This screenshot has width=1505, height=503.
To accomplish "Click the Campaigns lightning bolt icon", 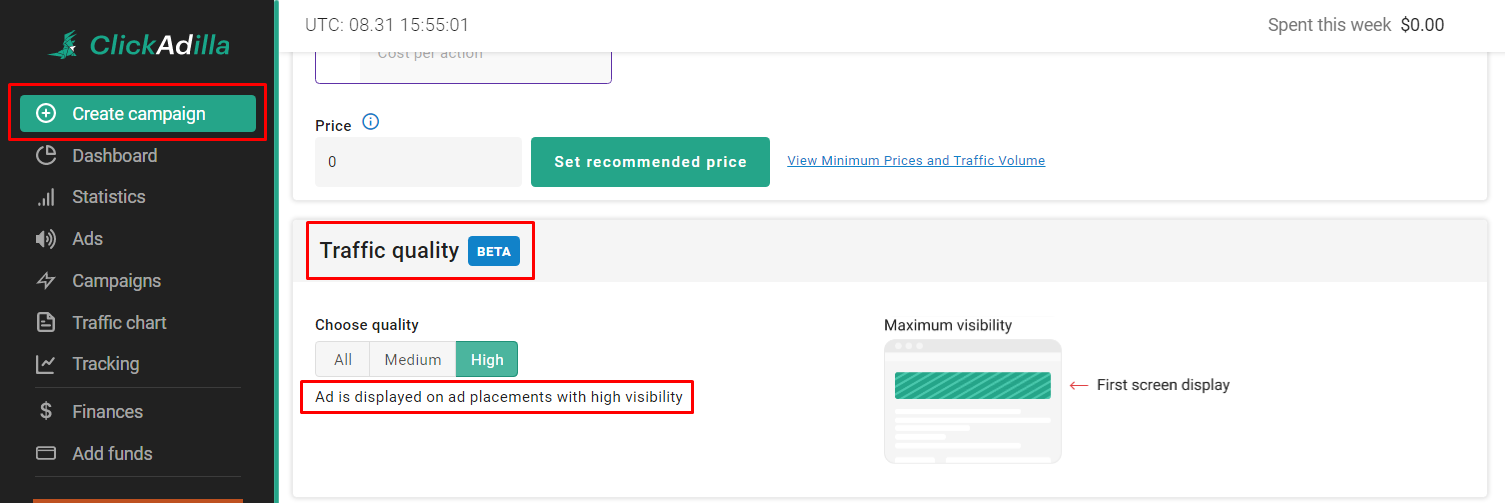I will pyautogui.click(x=46, y=281).
